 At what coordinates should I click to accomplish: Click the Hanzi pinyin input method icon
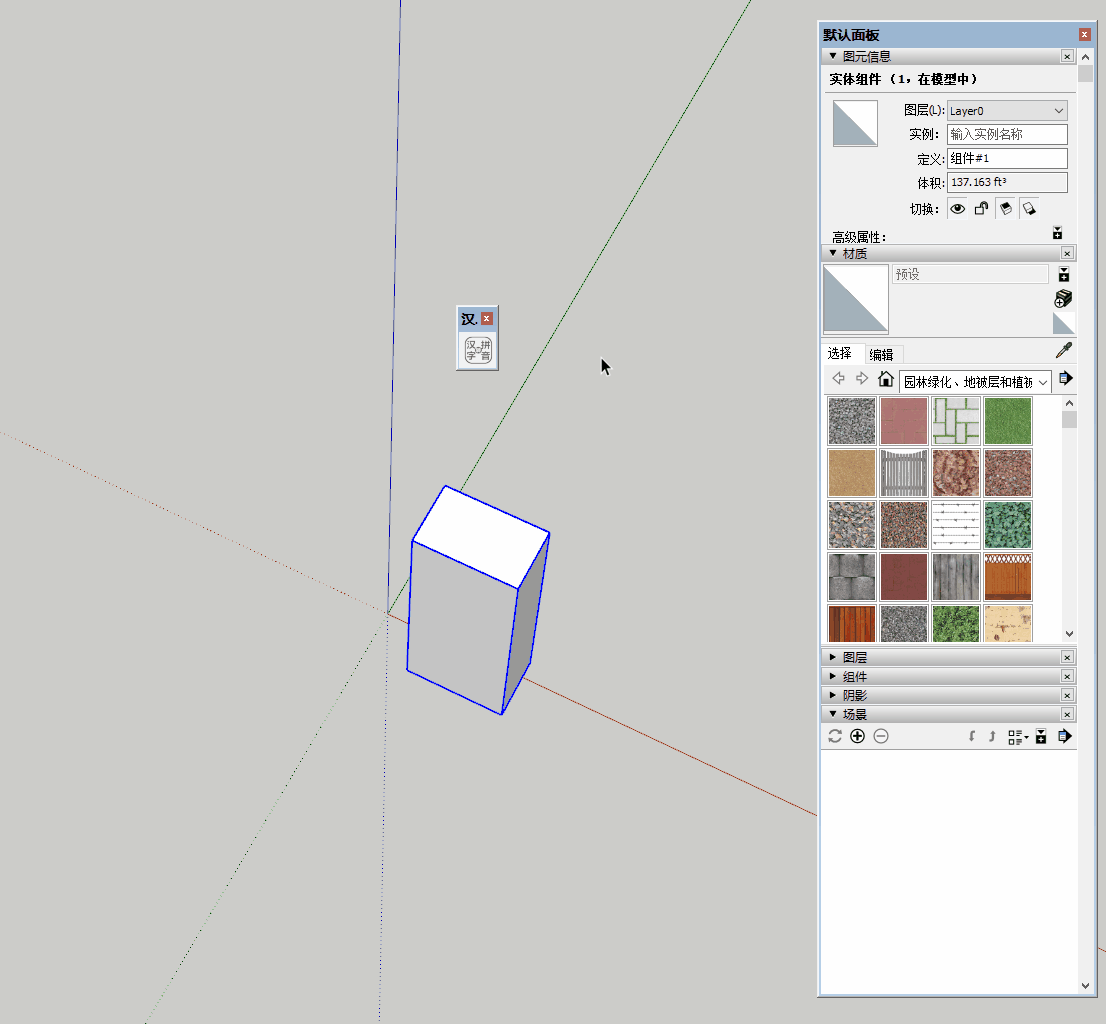point(478,351)
